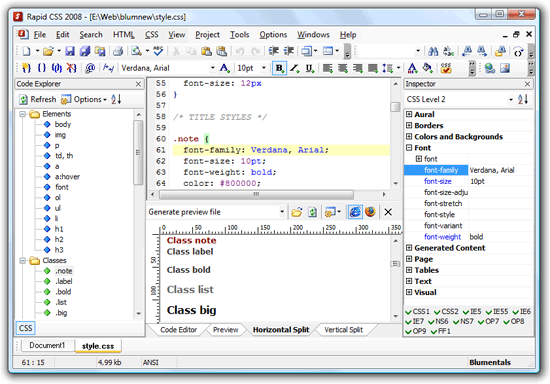550x384 pixels.
Task: Click the Find in Files icon
Action: pyautogui.click(x=500, y=52)
